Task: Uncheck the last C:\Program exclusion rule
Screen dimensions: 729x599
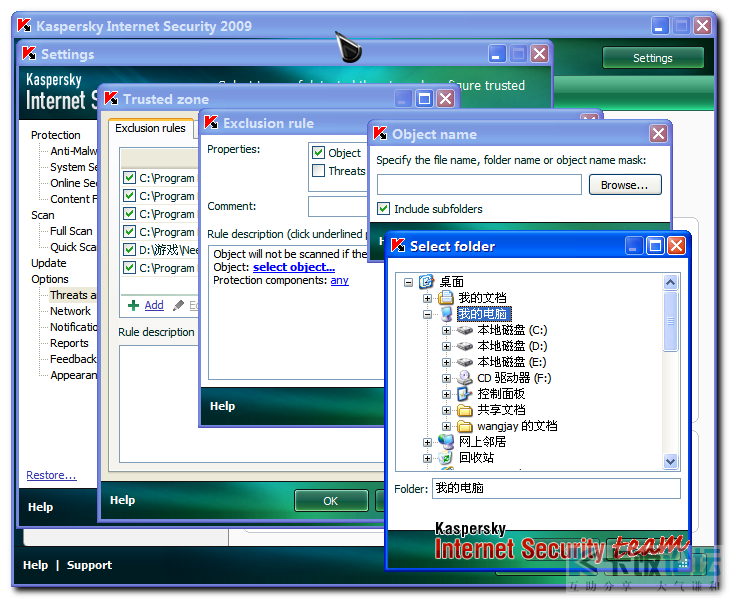Action: (x=129, y=268)
